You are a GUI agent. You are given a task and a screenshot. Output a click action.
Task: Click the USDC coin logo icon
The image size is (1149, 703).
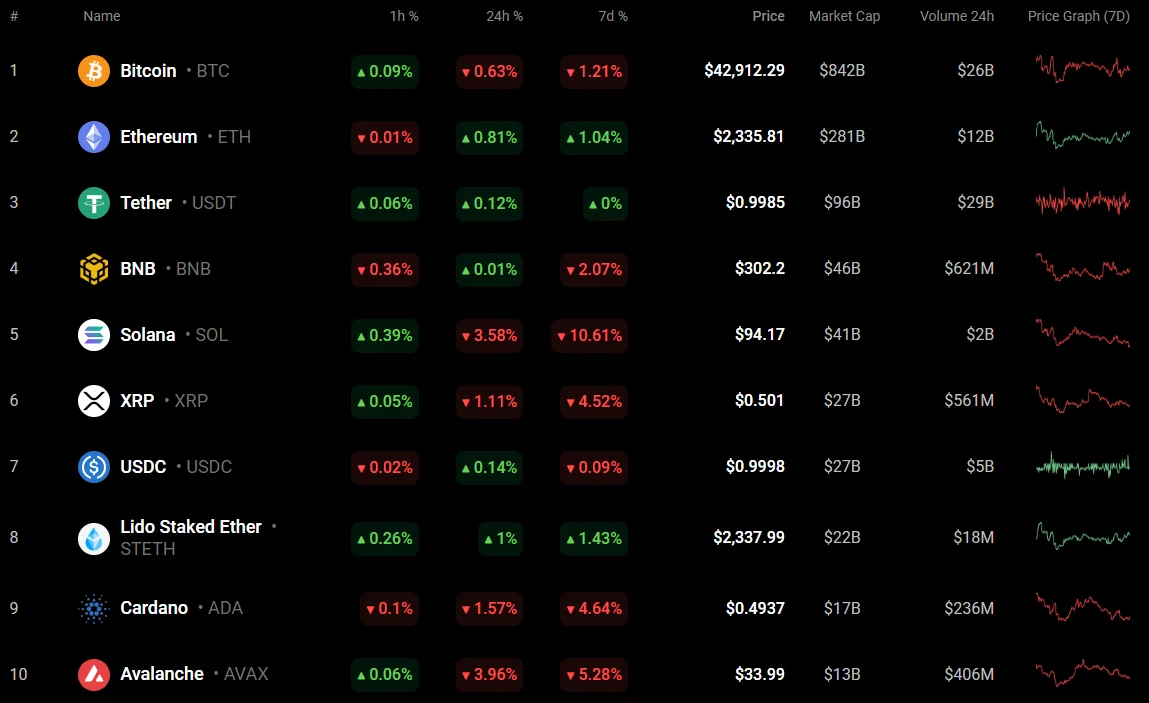pos(94,467)
